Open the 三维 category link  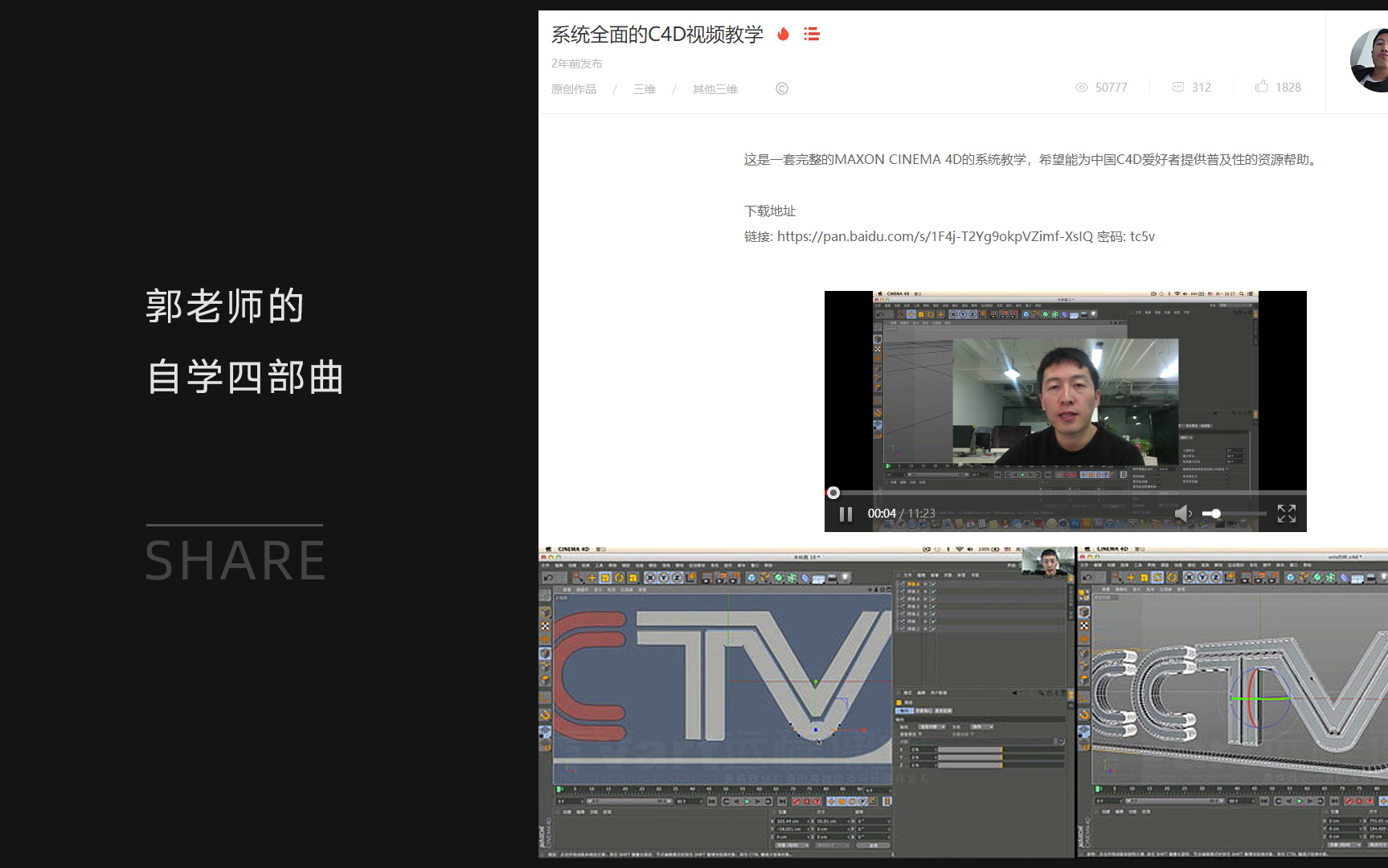coord(645,89)
